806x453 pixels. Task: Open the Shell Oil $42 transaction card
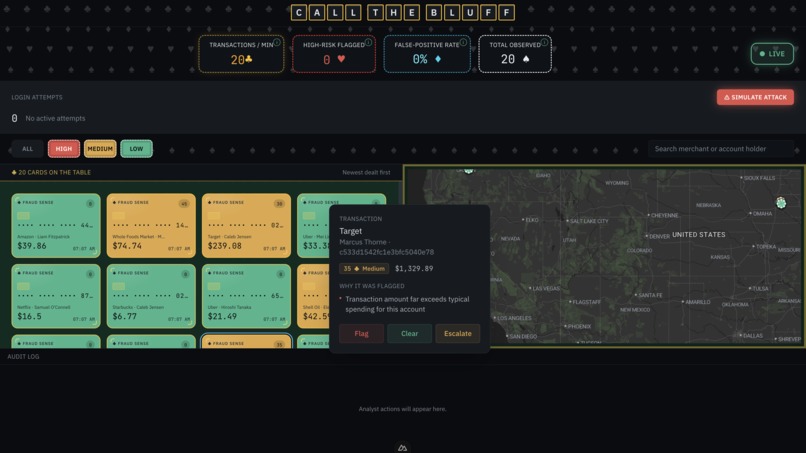point(313,296)
